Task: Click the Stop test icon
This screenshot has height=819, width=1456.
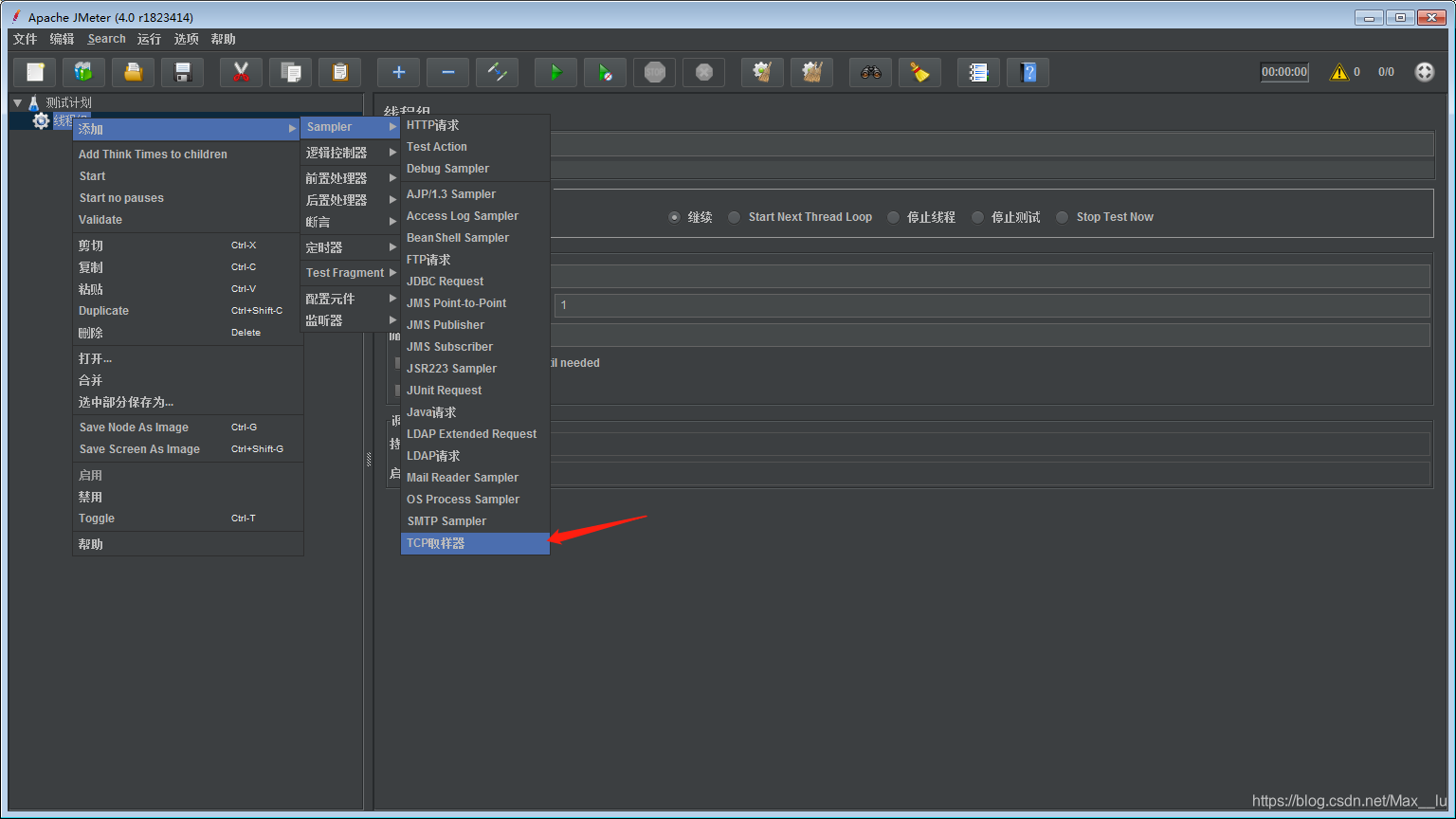Action: pos(655,72)
